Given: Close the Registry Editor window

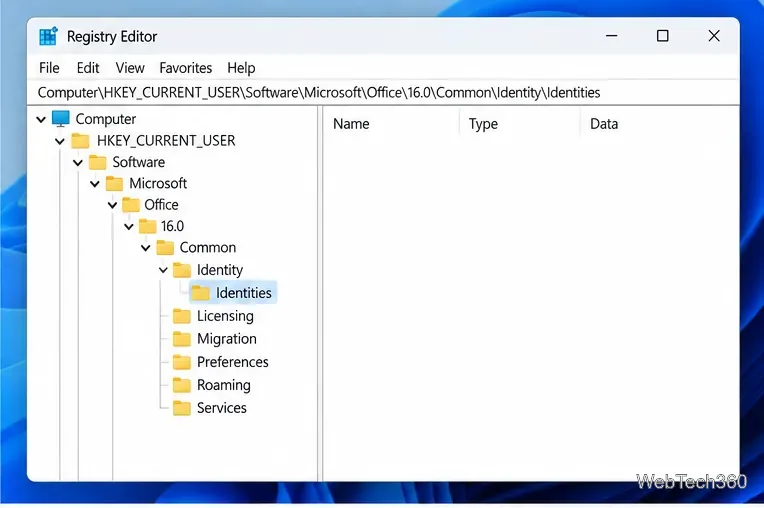Looking at the screenshot, I should (714, 36).
